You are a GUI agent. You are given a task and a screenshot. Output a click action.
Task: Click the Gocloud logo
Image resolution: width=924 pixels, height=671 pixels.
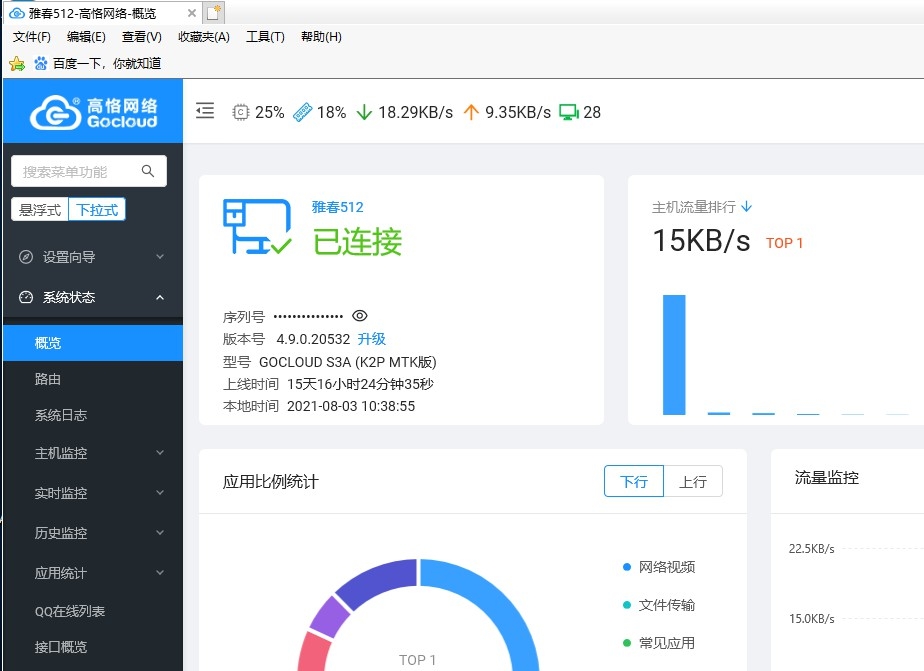(x=93, y=112)
